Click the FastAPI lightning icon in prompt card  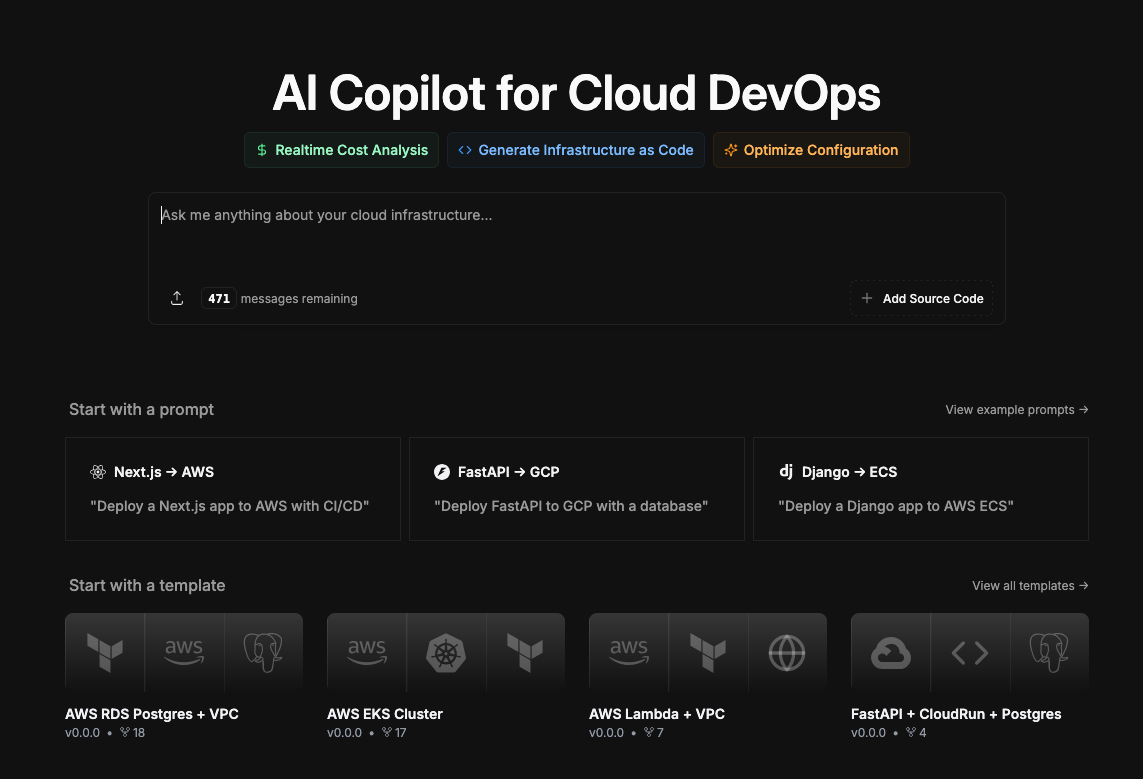[442, 471]
